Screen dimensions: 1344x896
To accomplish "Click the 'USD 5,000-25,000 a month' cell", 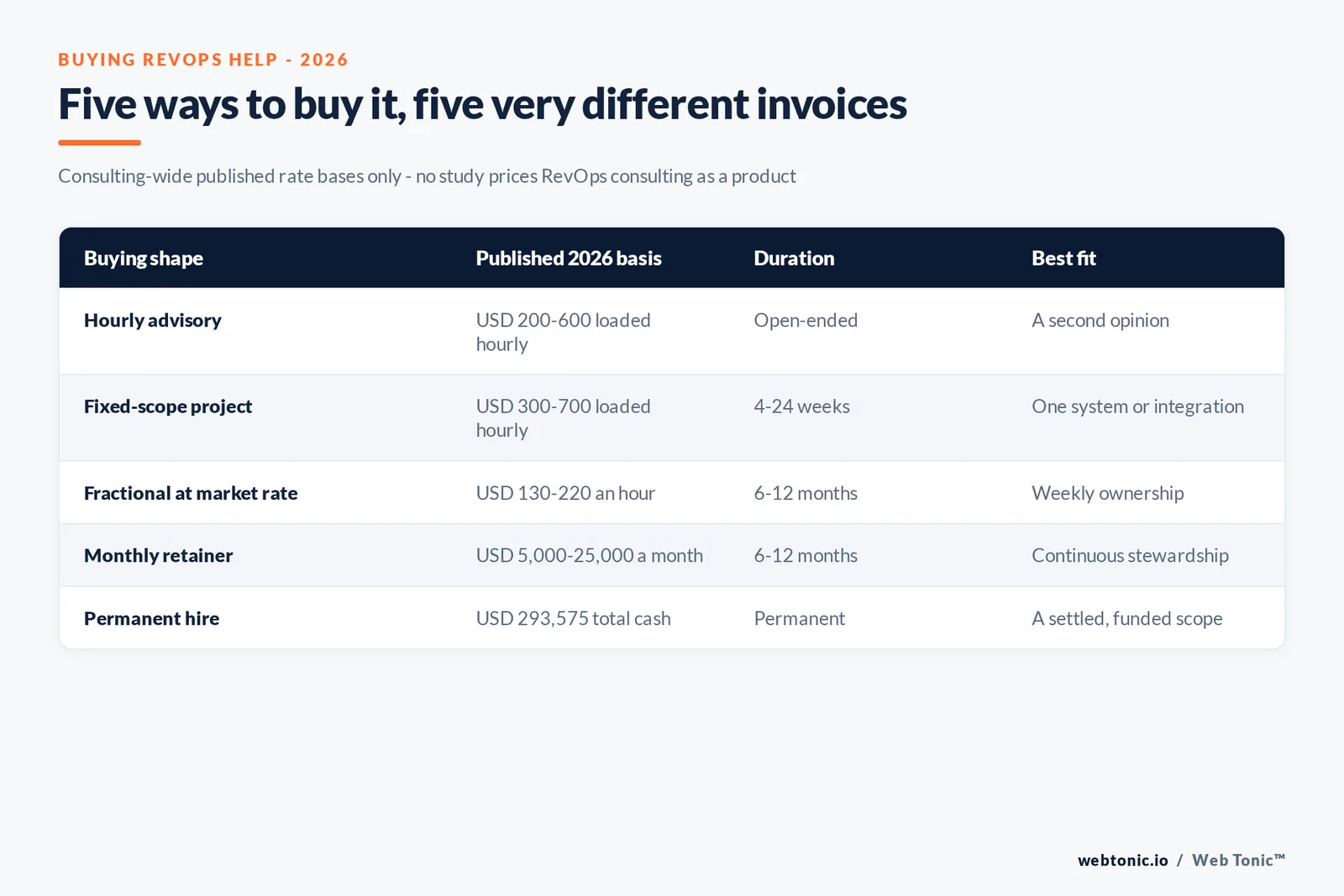I will (590, 556).
